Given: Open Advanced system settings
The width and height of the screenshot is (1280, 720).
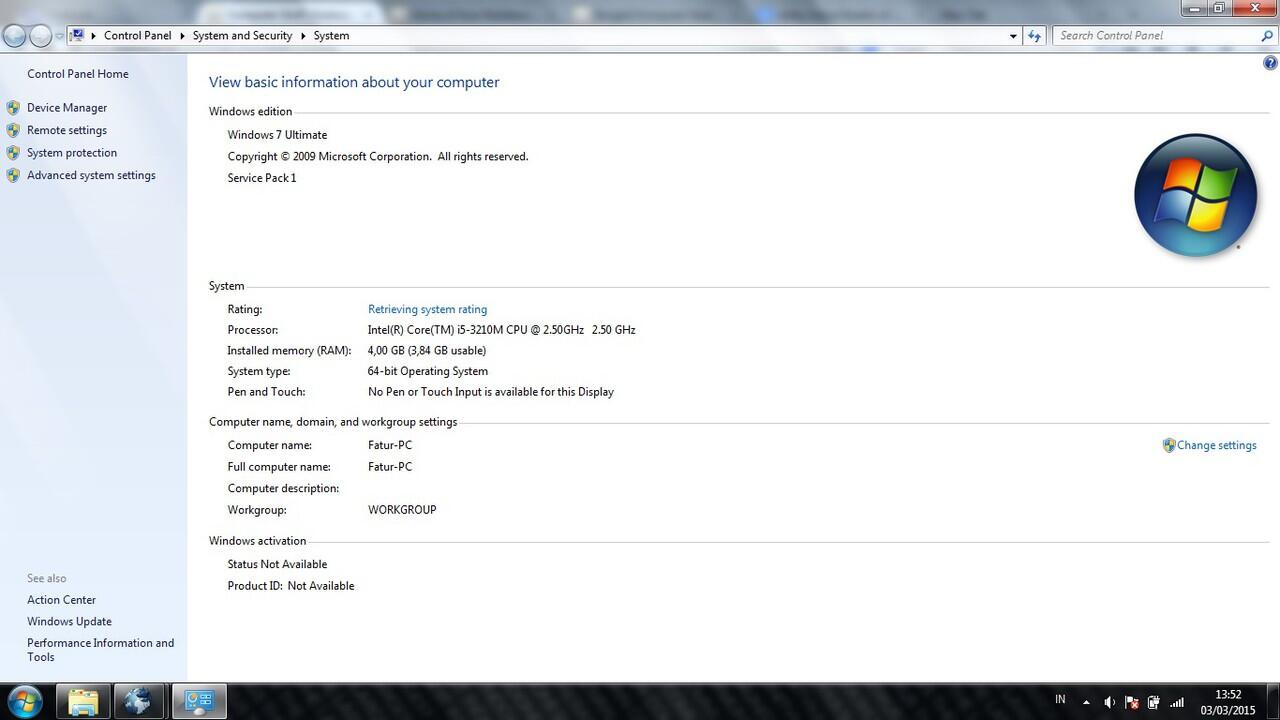Looking at the screenshot, I should point(91,175).
